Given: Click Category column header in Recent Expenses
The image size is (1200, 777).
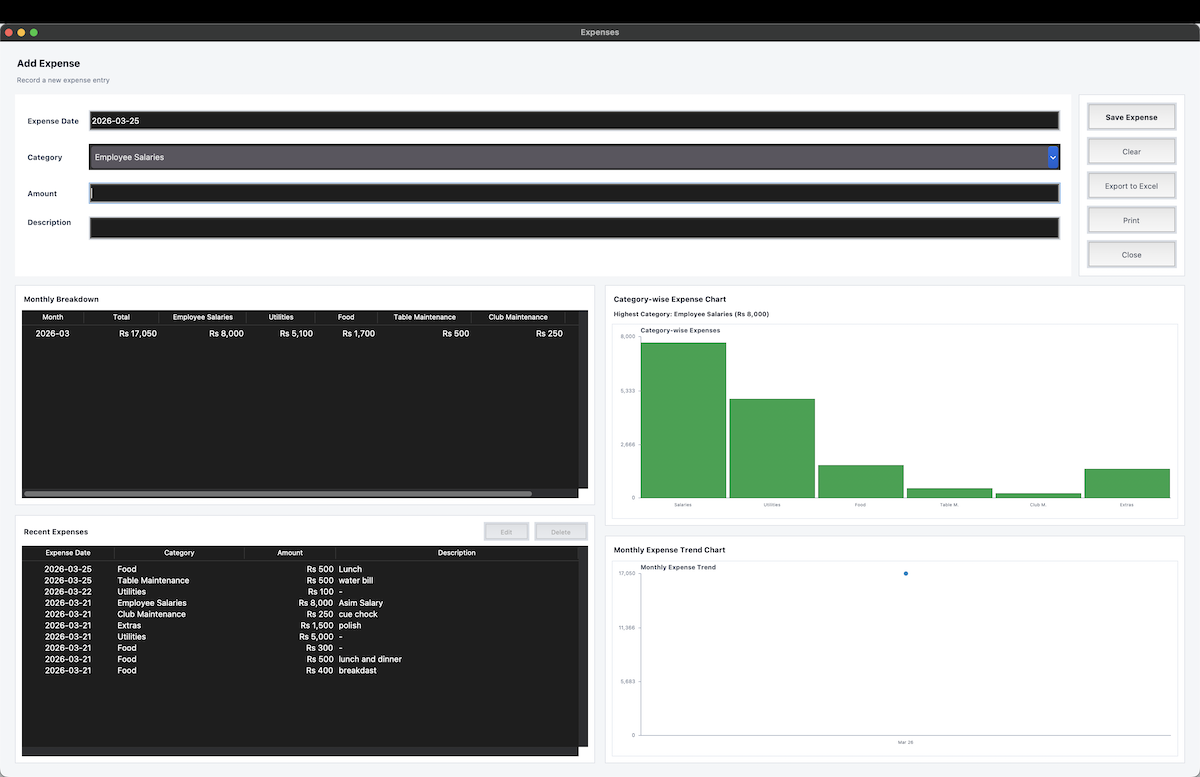Looking at the screenshot, I should tap(180, 553).
